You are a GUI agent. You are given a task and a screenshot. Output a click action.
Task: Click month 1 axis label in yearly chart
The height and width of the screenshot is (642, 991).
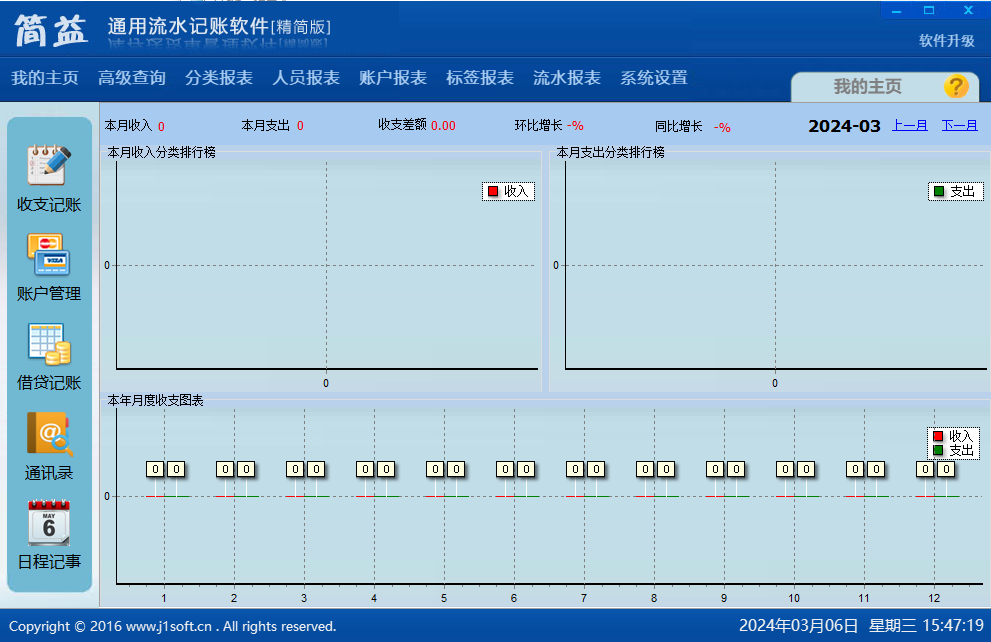[x=164, y=598]
